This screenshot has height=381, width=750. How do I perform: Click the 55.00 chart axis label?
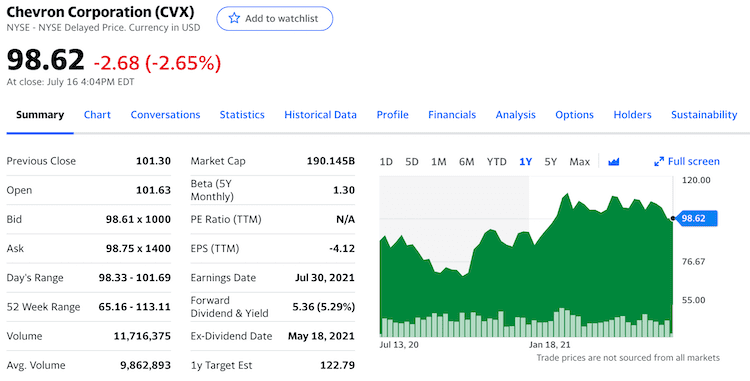(x=694, y=300)
